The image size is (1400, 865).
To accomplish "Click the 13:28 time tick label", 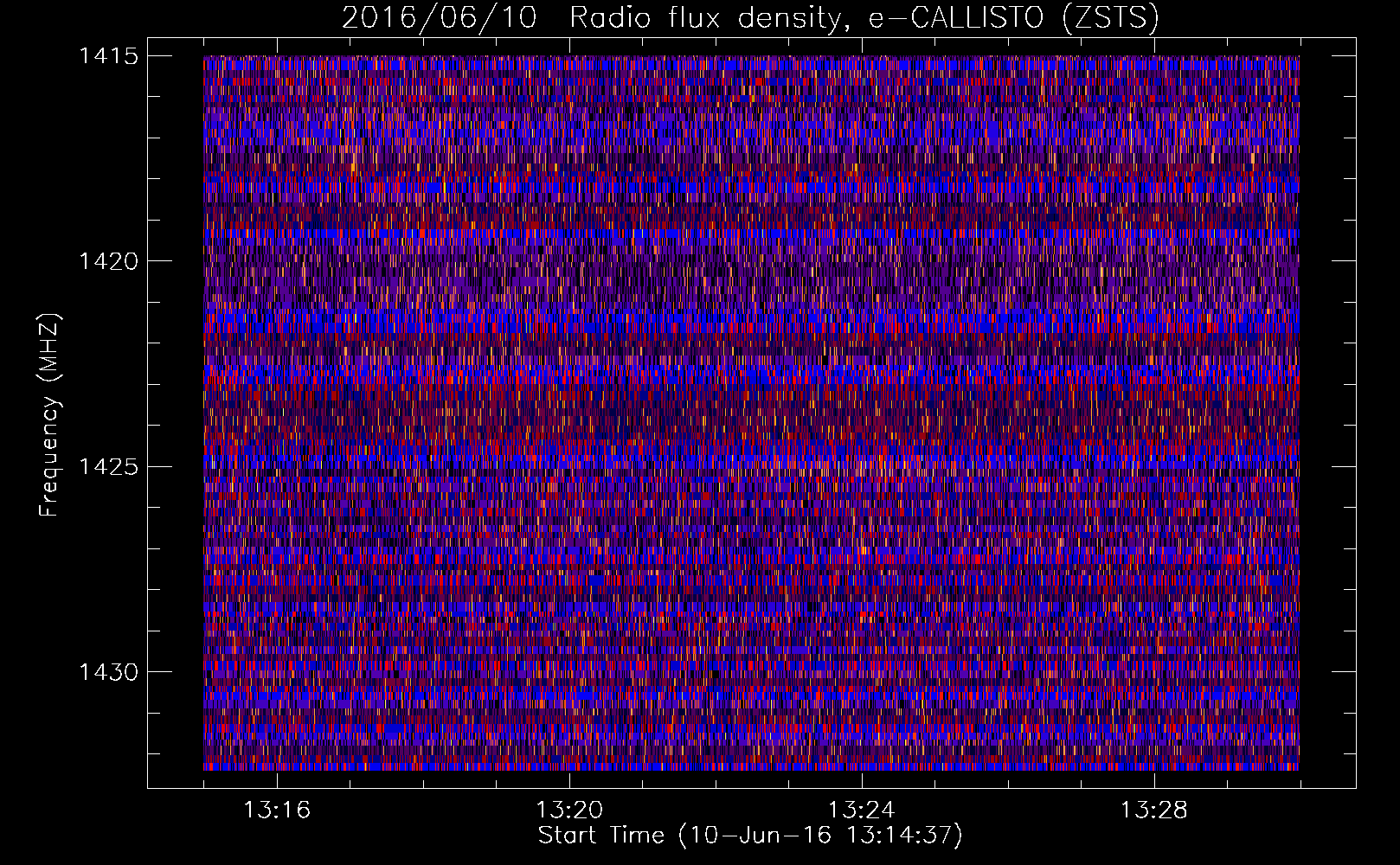I will 1154,811.
